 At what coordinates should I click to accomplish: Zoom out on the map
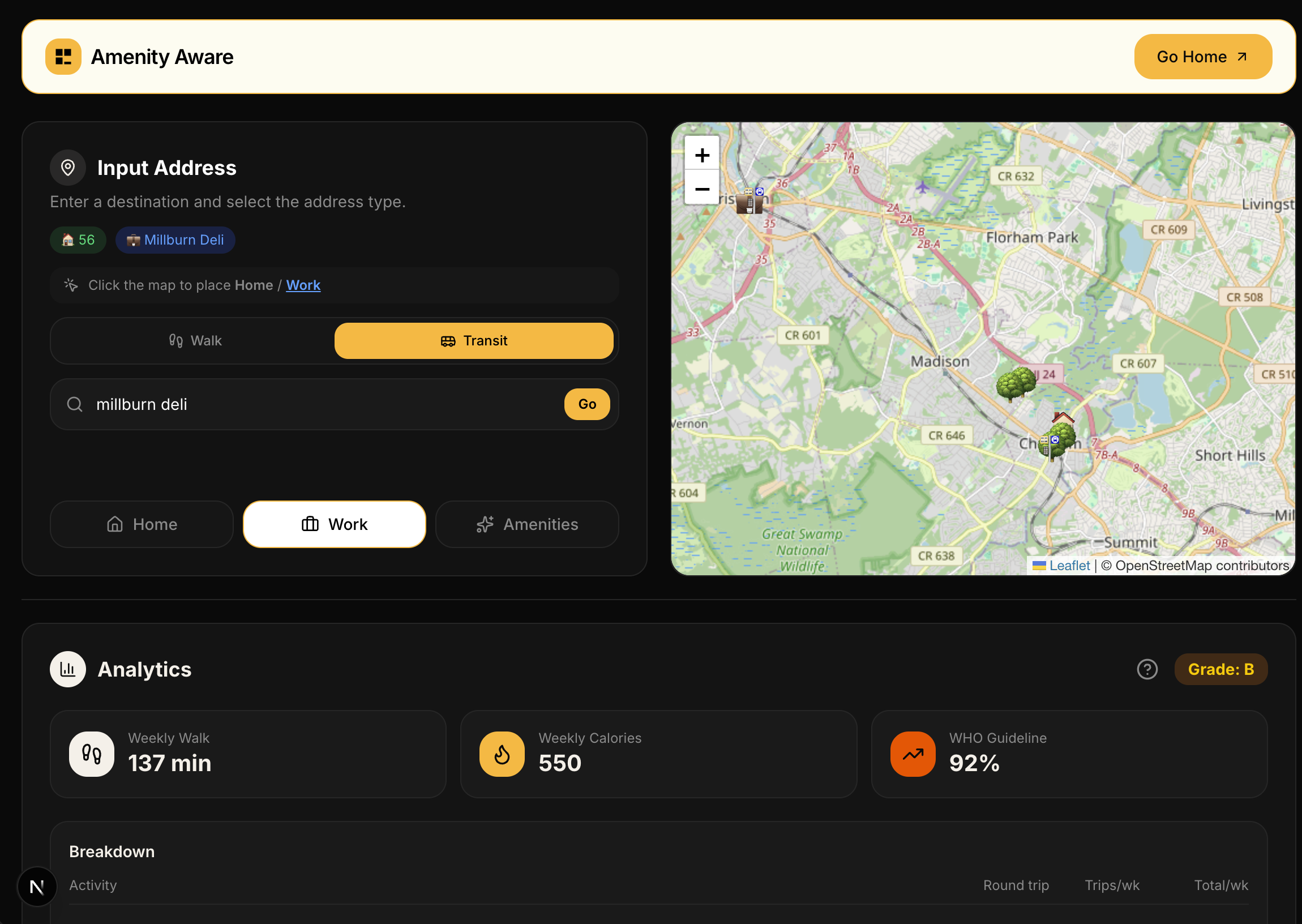pos(702,189)
